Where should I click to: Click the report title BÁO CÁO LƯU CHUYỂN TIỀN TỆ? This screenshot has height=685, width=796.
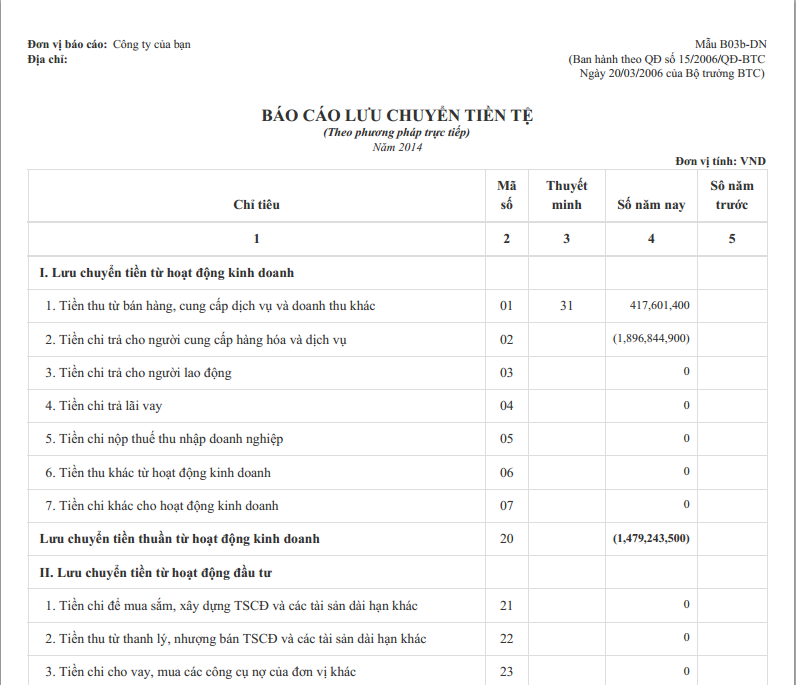click(x=397, y=115)
